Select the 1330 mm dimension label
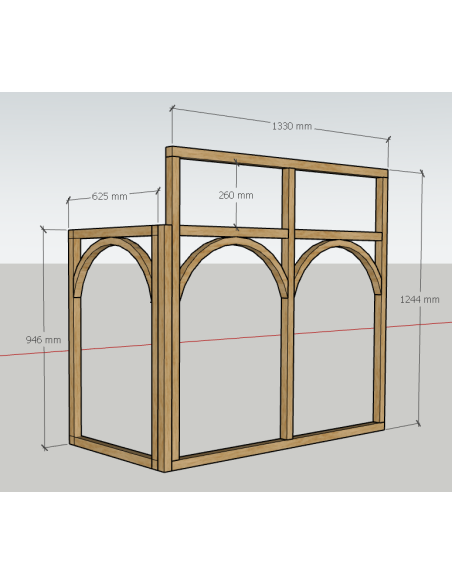 (x=292, y=126)
